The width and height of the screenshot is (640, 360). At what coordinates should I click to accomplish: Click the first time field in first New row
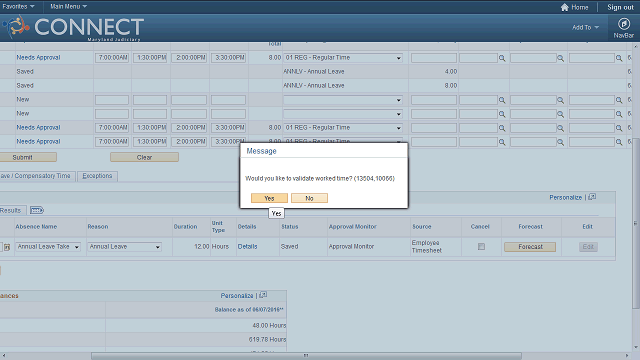point(112,100)
